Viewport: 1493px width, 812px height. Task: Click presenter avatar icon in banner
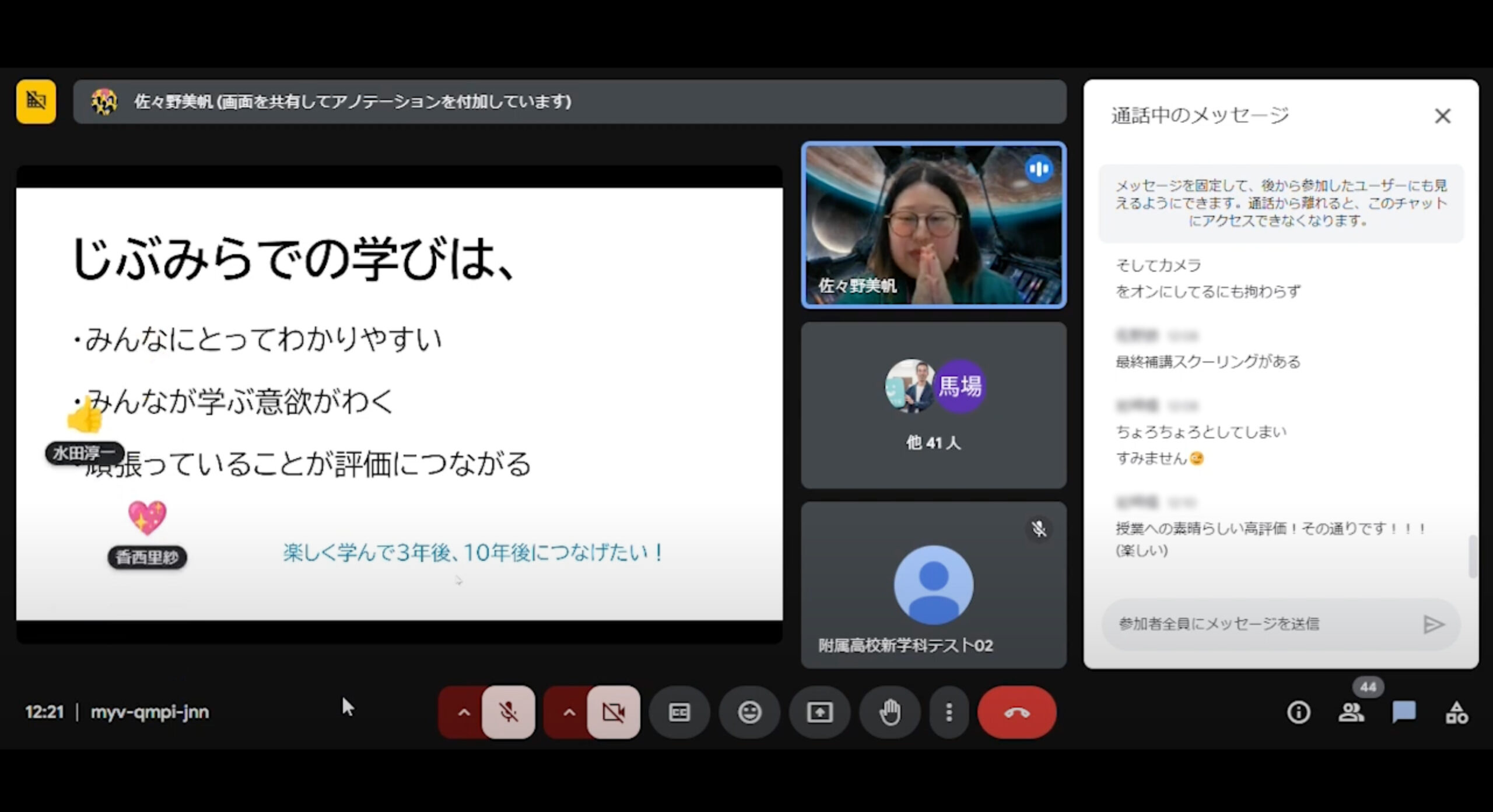pyautogui.click(x=104, y=101)
